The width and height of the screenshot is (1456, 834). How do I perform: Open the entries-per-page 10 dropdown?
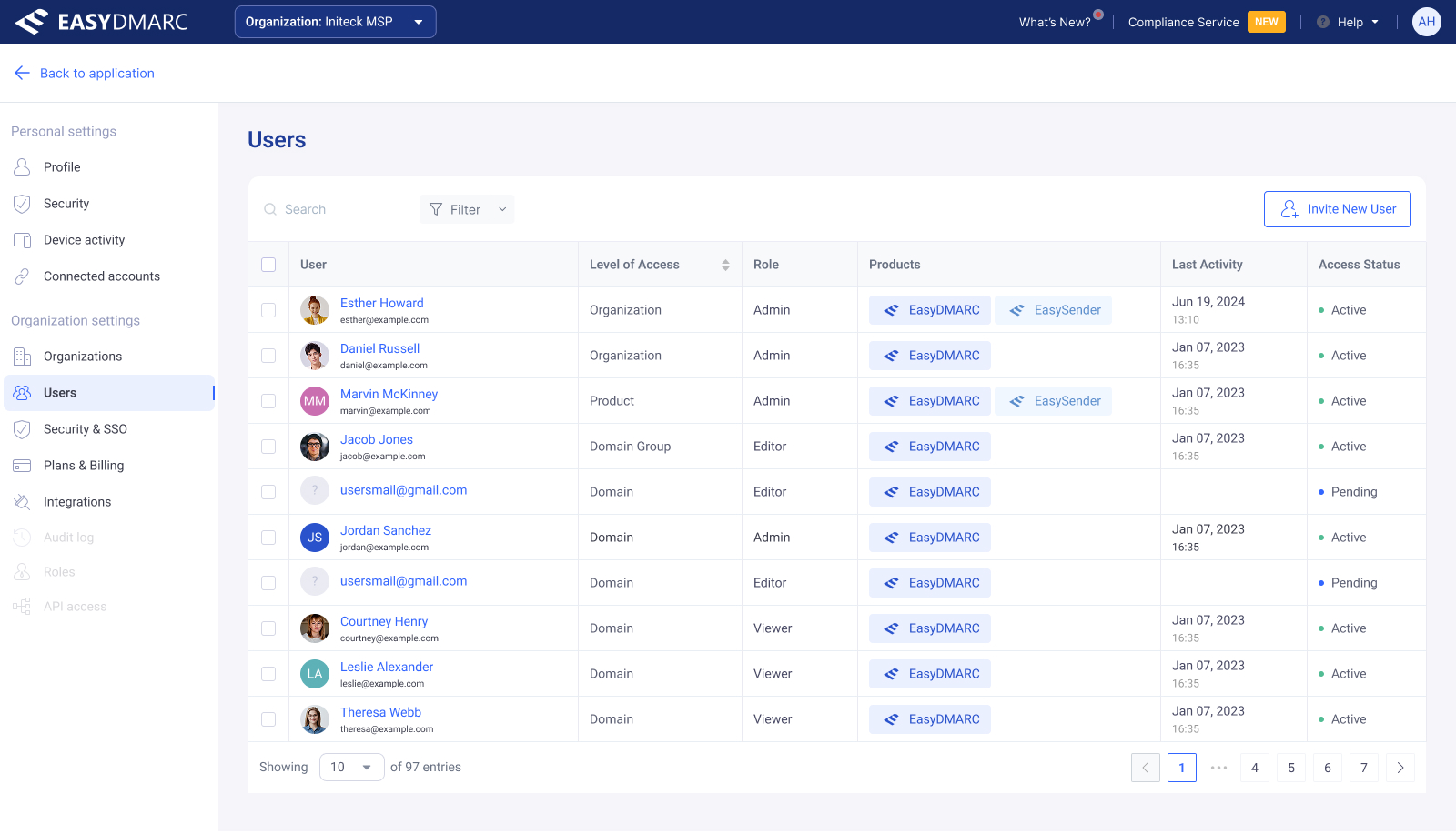(351, 768)
